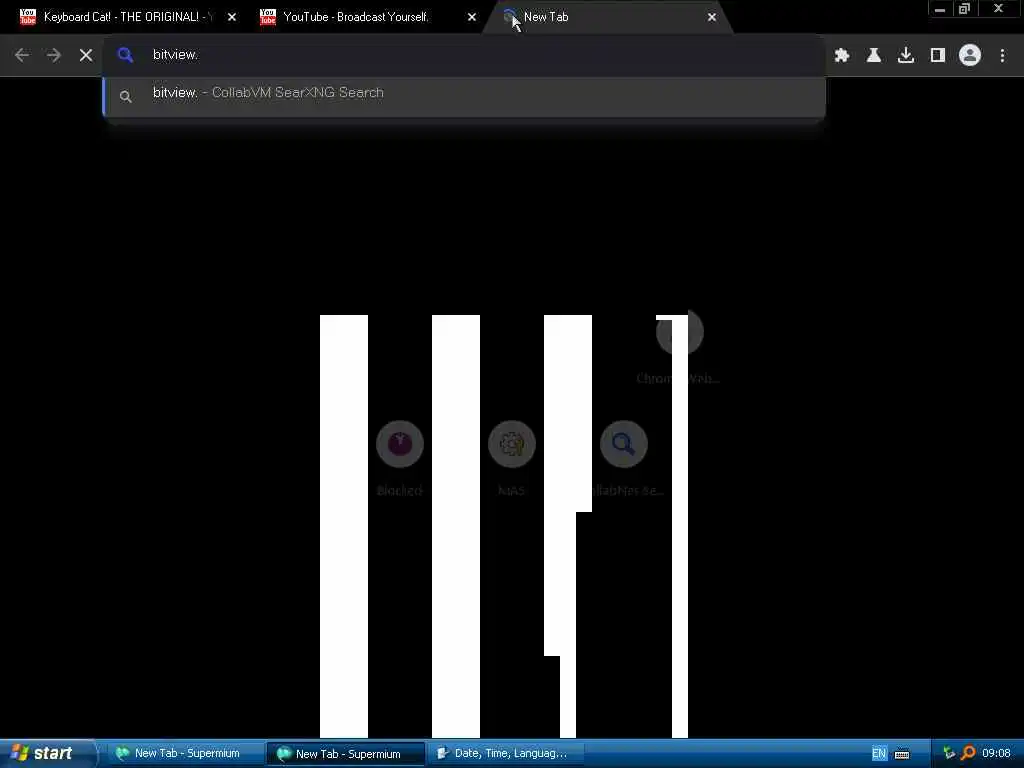Viewport: 1024px width, 768px height.
Task: Open the Downloads tray icon
Action: click(906, 56)
